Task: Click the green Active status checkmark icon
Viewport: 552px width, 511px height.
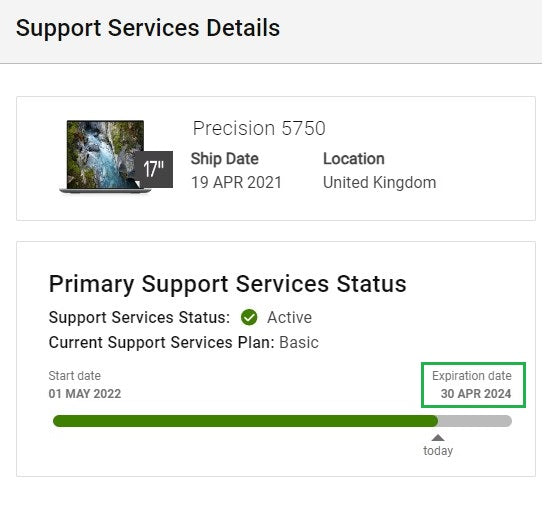Action: click(249, 317)
